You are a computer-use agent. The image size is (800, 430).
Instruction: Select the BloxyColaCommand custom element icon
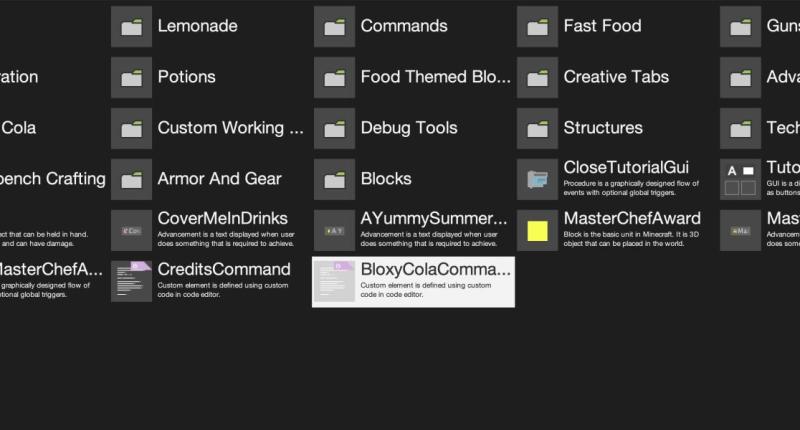click(334, 282)
